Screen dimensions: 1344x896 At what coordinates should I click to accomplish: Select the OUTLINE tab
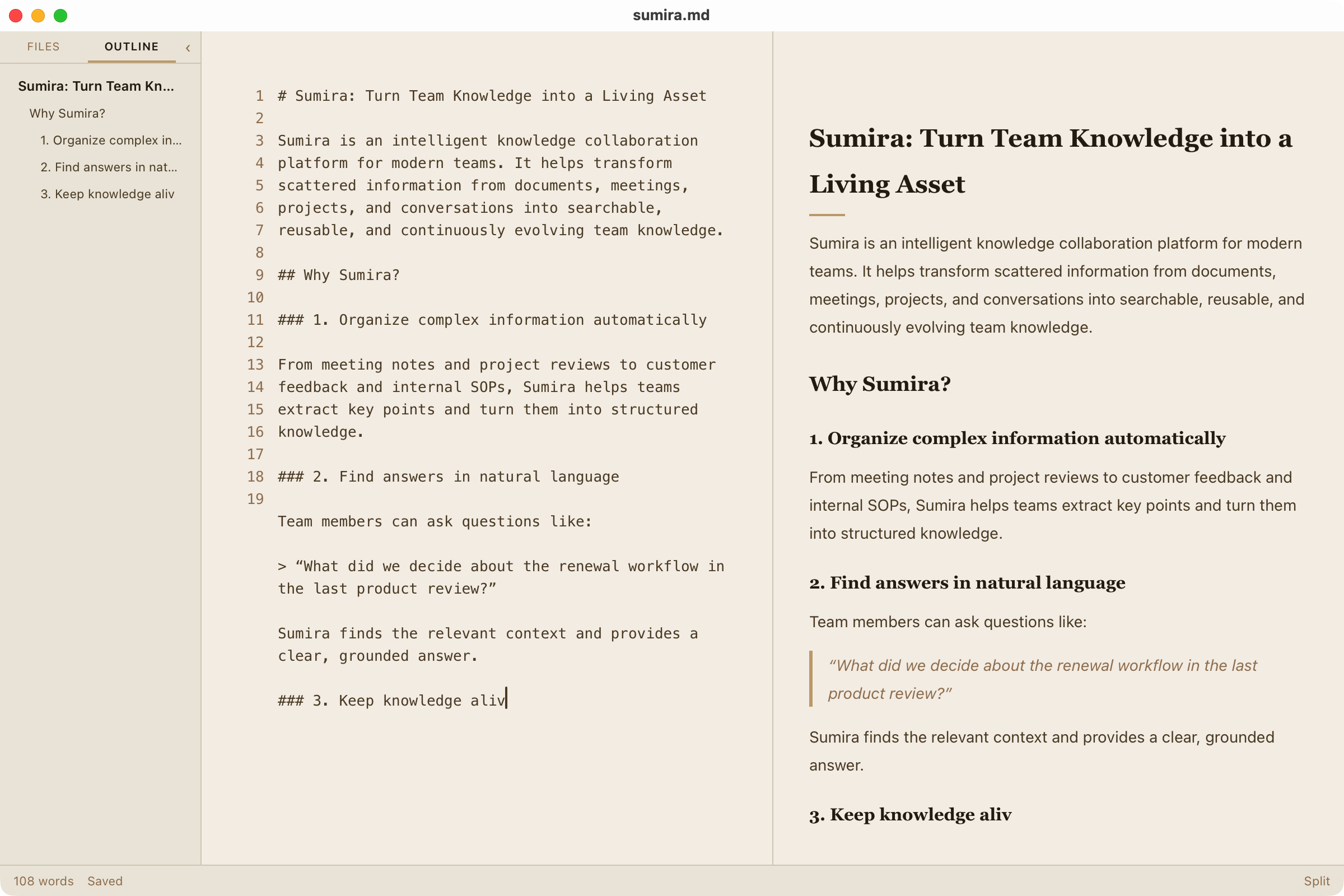[x=132, y=47]
